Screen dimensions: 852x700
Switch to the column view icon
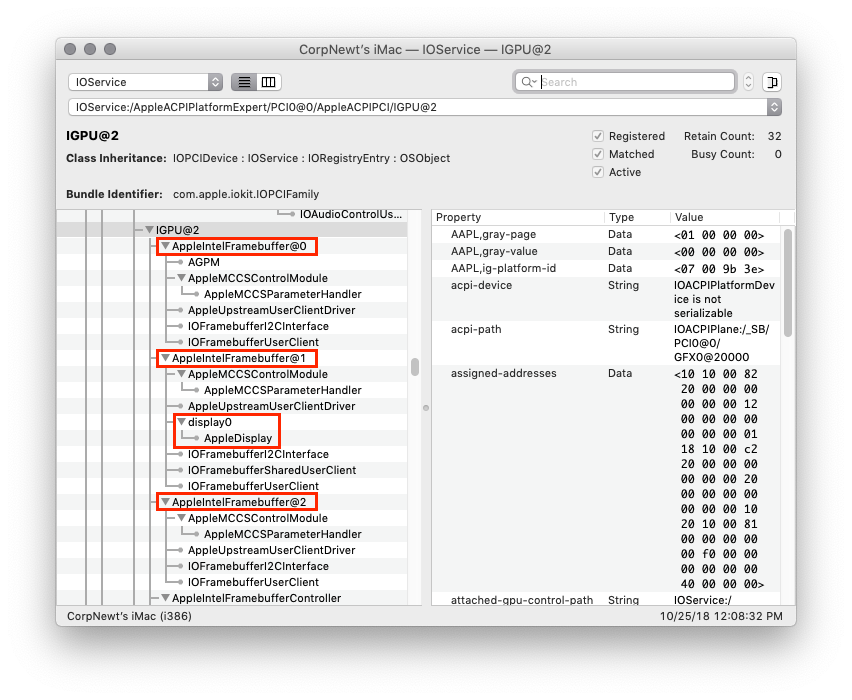coord(268,82)
